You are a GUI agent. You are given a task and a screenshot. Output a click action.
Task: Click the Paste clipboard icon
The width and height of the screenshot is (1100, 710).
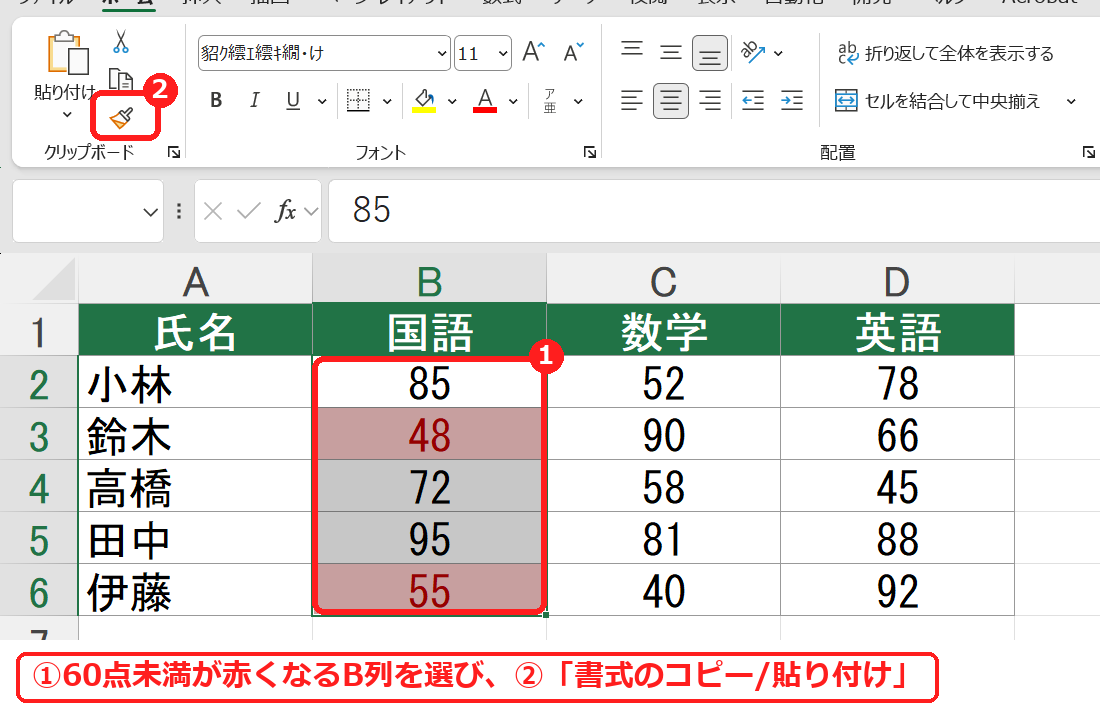[67, 53]
